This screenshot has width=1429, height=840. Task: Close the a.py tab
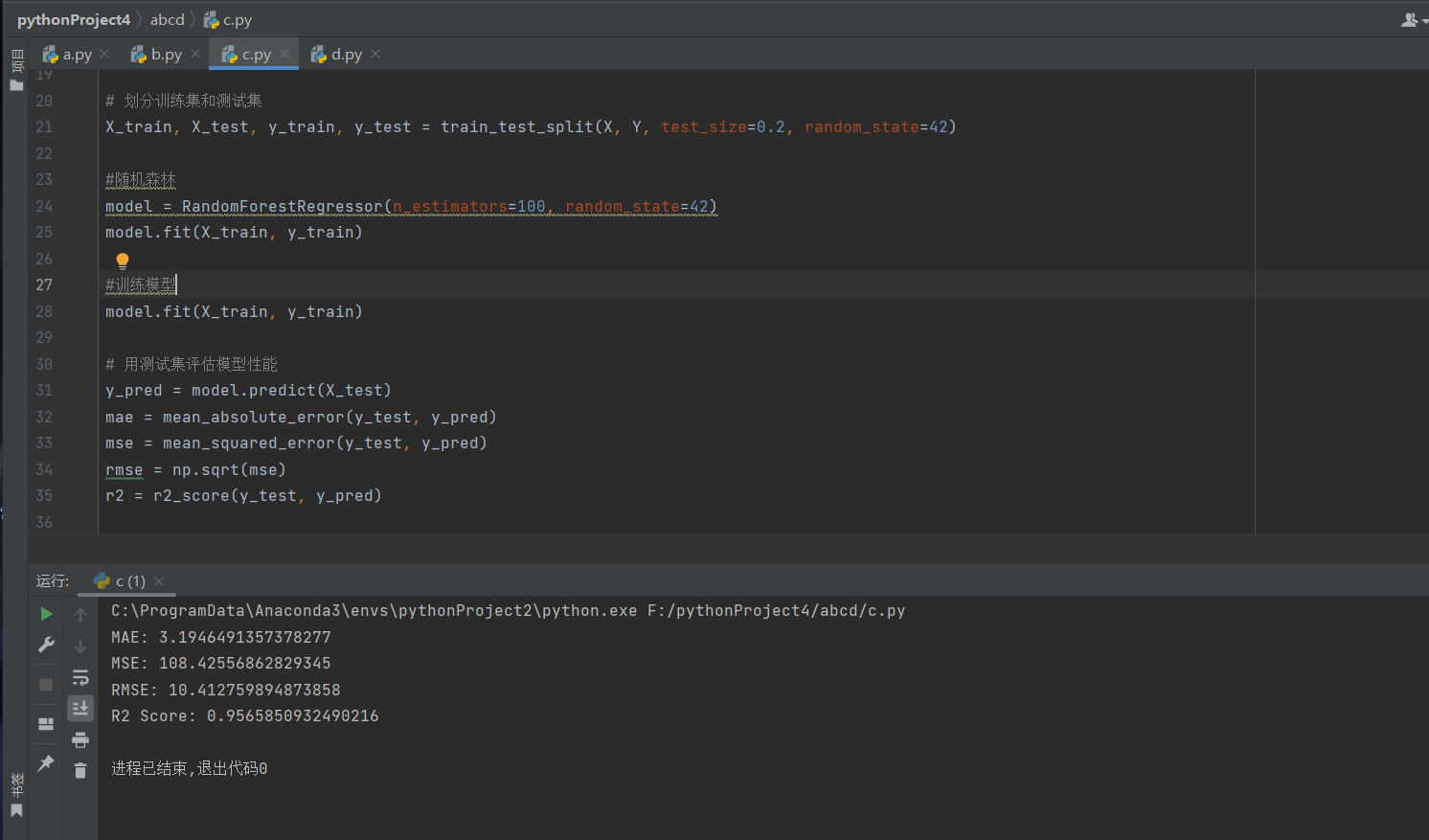[104, 54]
